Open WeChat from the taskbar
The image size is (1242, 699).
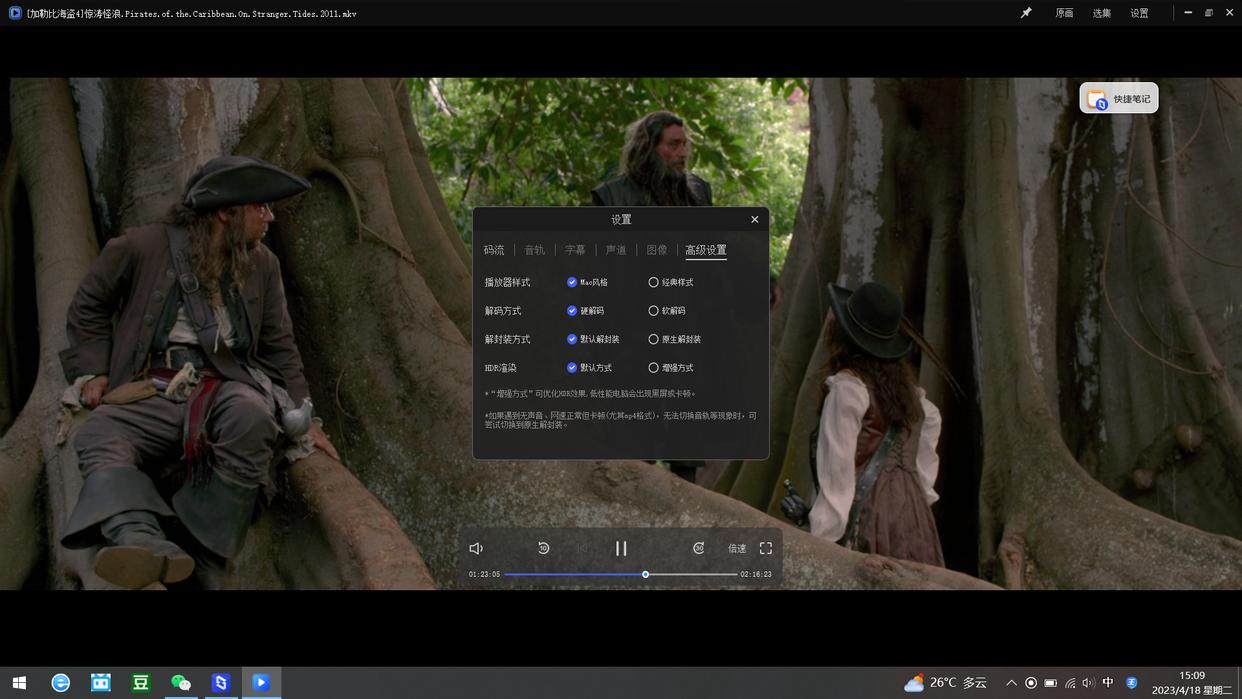(x=181, y=682)
